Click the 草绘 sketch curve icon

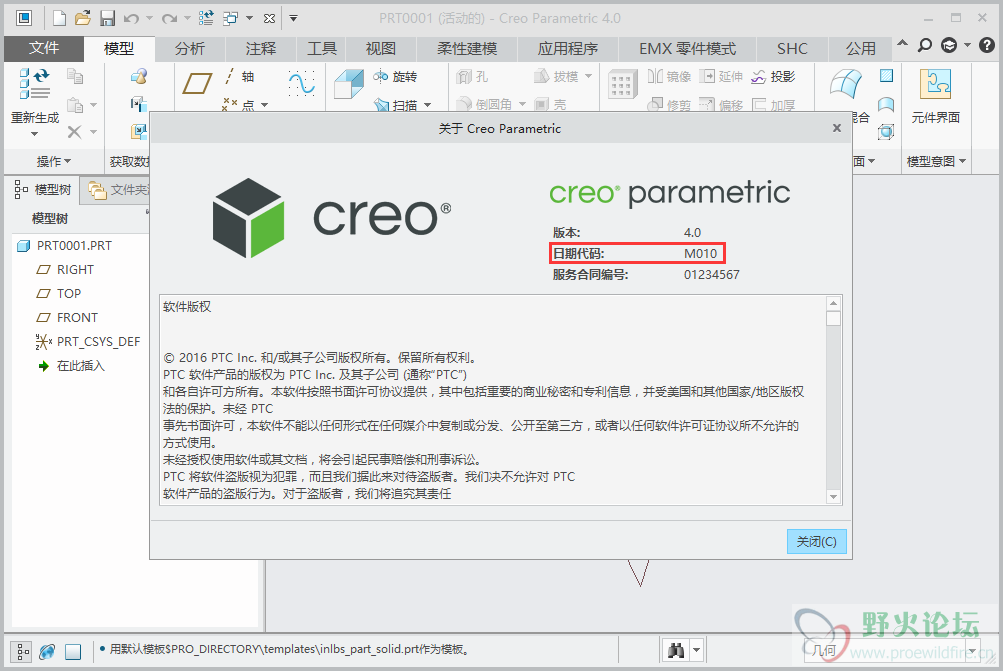(x=301, y=83)
